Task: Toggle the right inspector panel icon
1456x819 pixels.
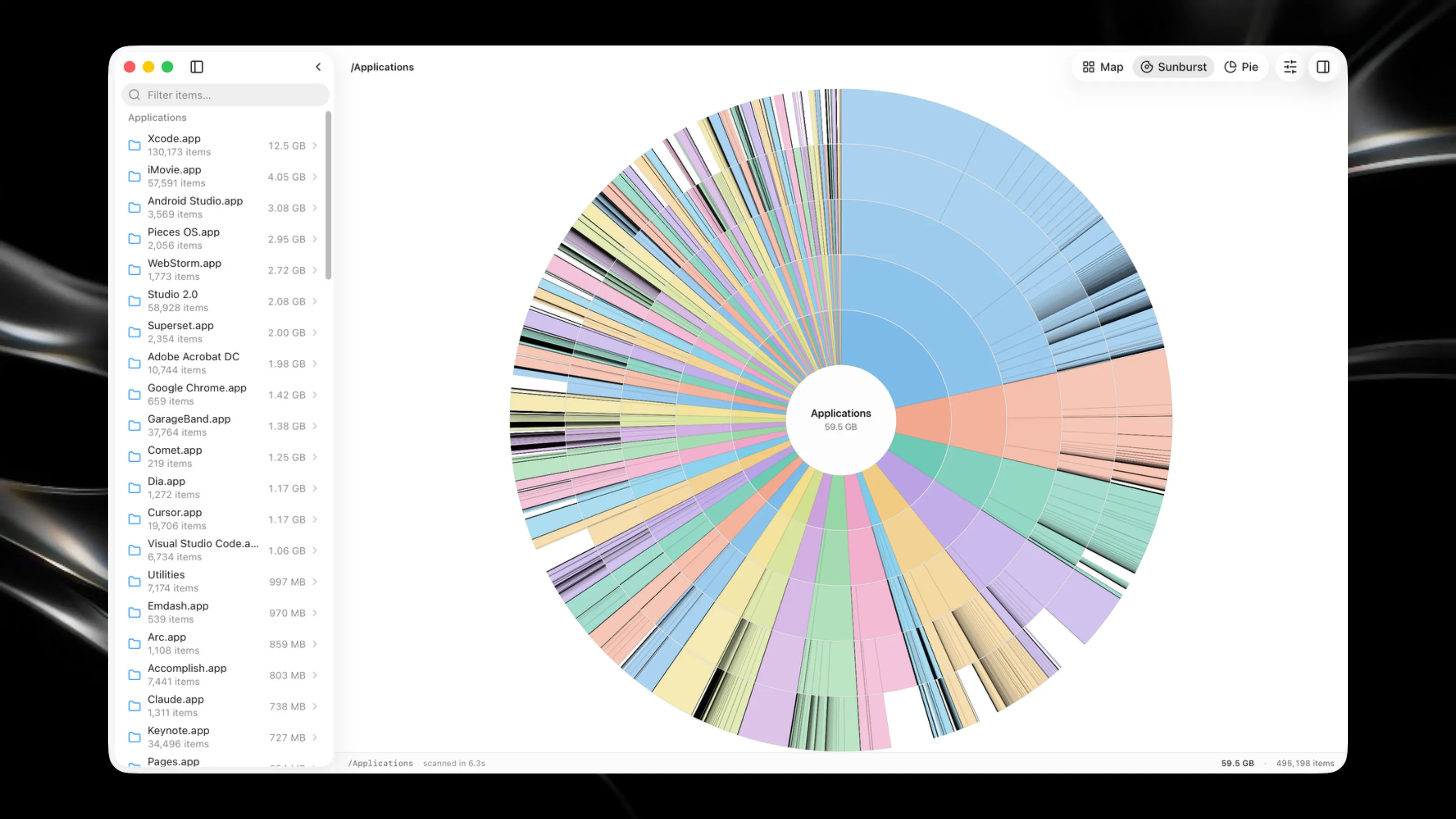Action: coord(1323,67)
